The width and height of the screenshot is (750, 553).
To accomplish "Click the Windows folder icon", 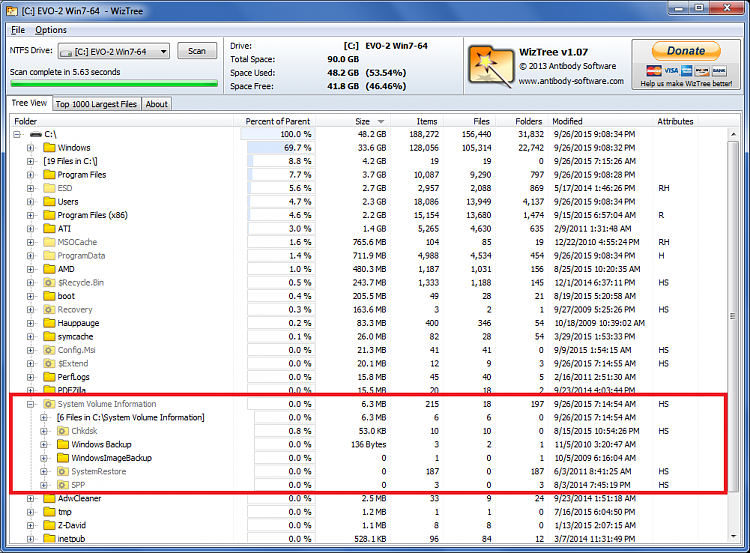I will (49, 147).
